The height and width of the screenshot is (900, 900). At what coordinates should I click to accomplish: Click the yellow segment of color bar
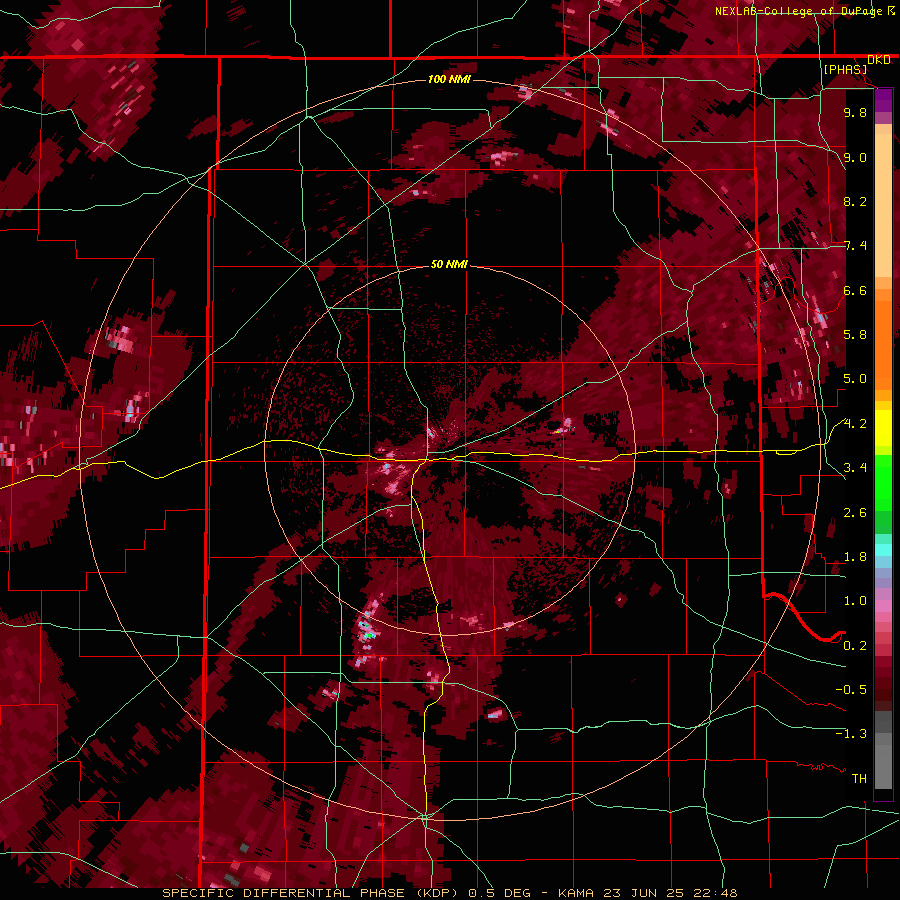click(x=883, y=428)
